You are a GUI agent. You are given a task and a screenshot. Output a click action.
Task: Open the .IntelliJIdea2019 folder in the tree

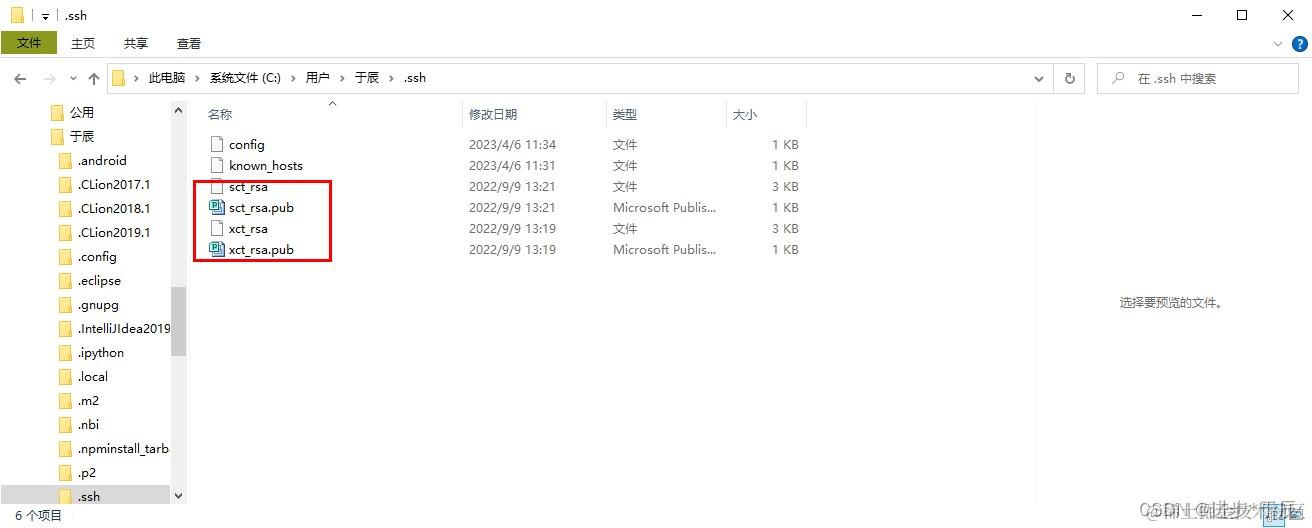[124, 329]
